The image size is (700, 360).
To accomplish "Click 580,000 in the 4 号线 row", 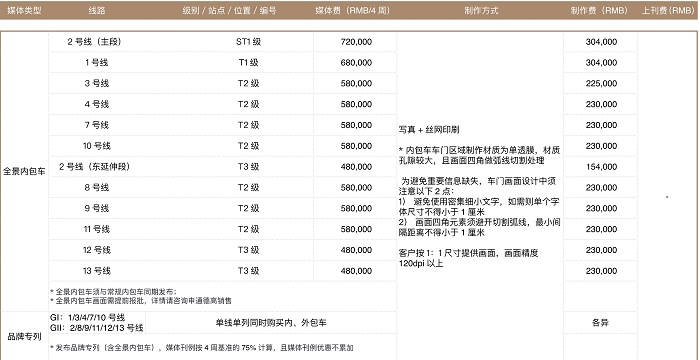I will [356, 104].
